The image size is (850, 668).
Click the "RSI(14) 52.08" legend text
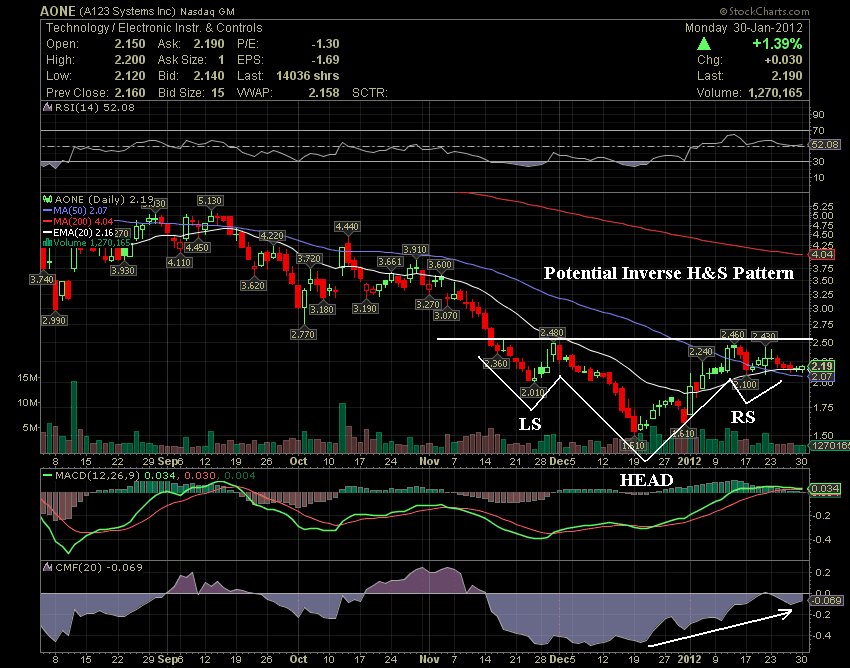tap(95, 108)
